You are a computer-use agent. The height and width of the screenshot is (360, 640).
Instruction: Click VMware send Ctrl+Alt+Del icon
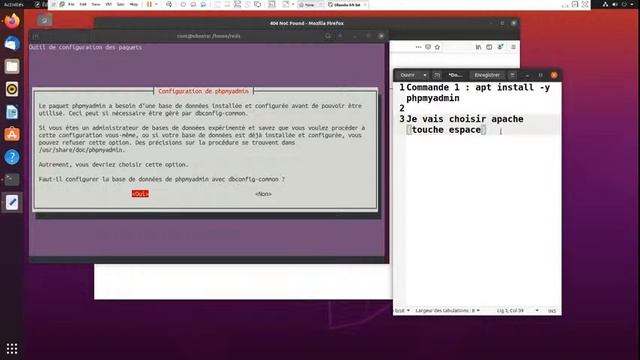pos(169,4)
